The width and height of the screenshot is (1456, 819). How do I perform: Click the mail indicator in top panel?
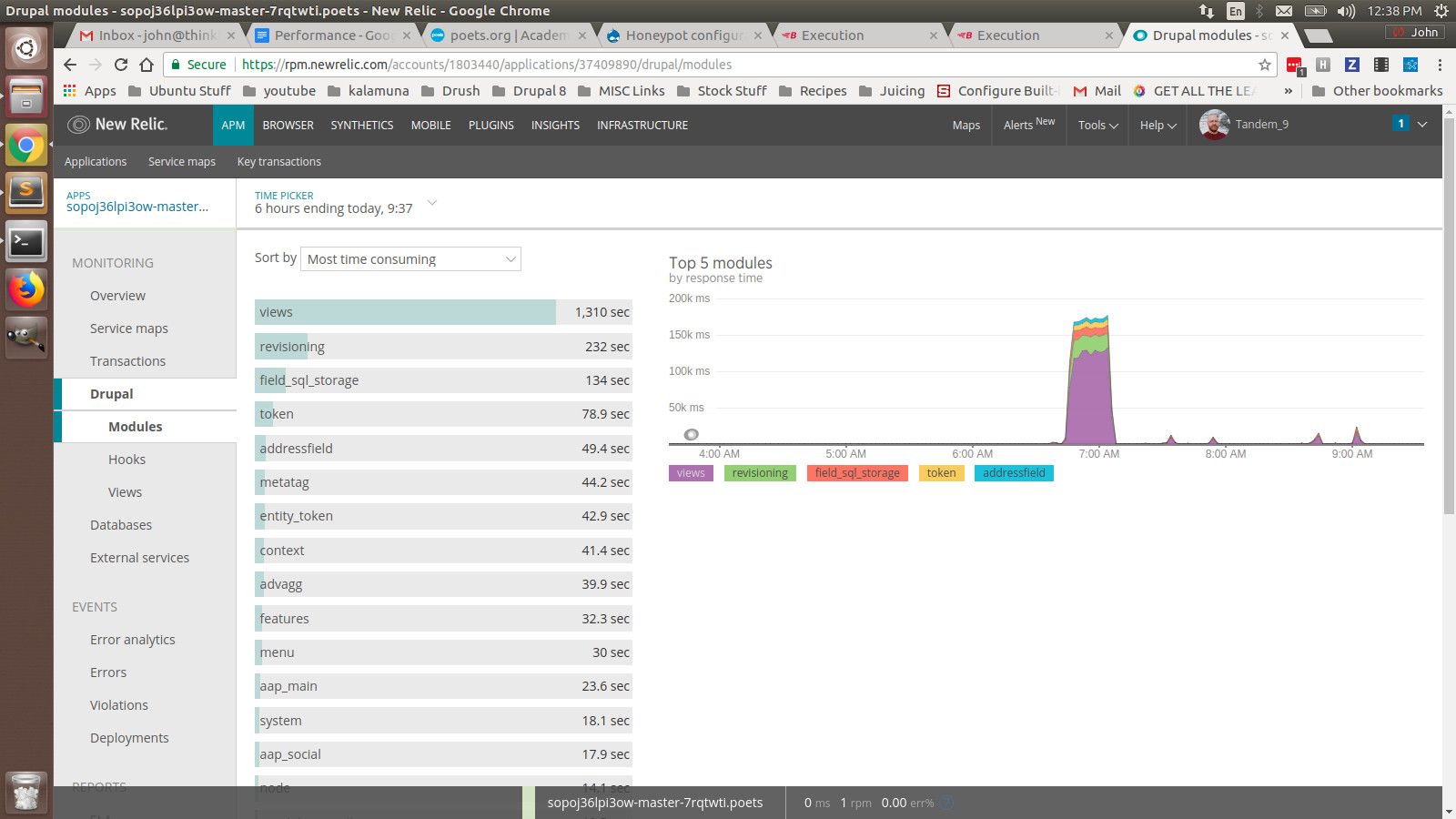1283,11
